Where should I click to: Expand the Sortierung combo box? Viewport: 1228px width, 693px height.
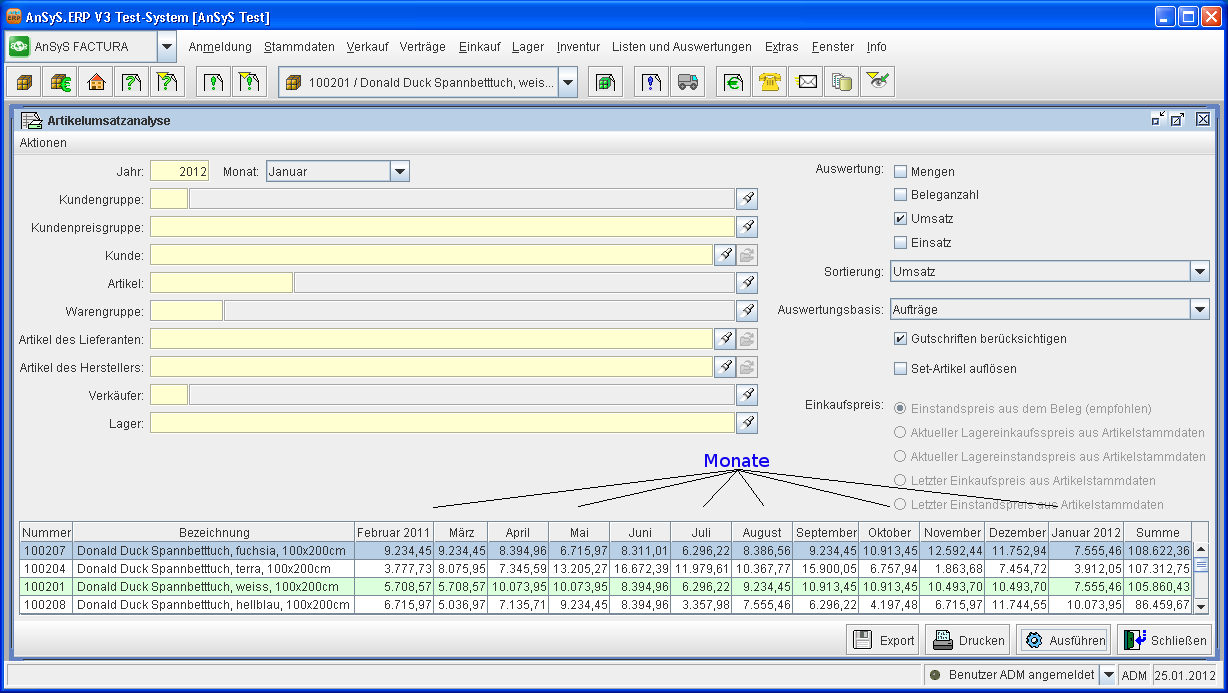(x=1200, y=271)
